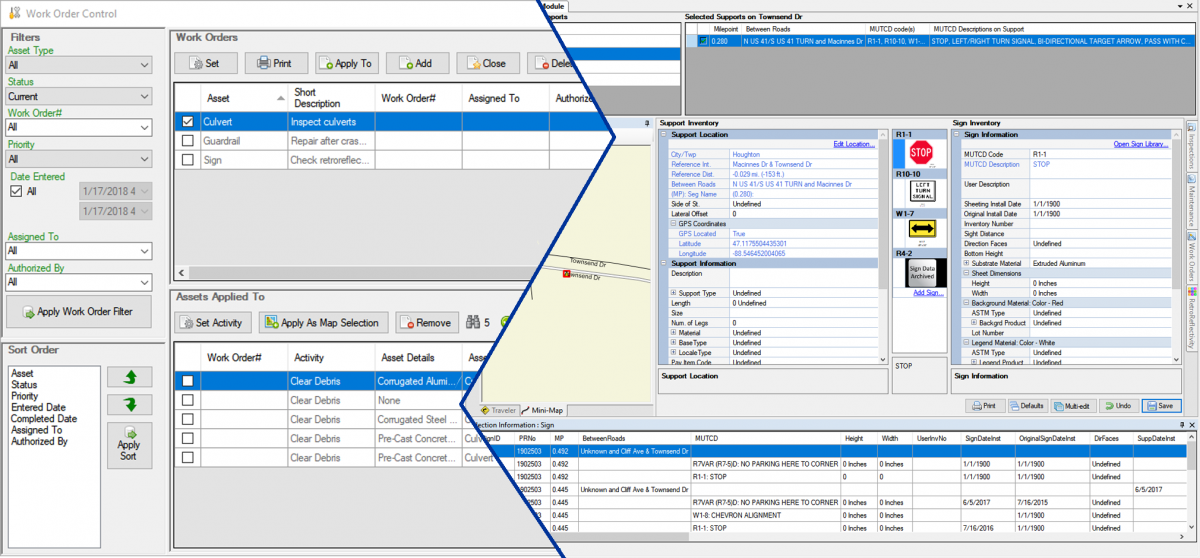Click the Apply Work Order Filter button
The width and height of the screenshot is (1200, 558).
pos(77,312)
